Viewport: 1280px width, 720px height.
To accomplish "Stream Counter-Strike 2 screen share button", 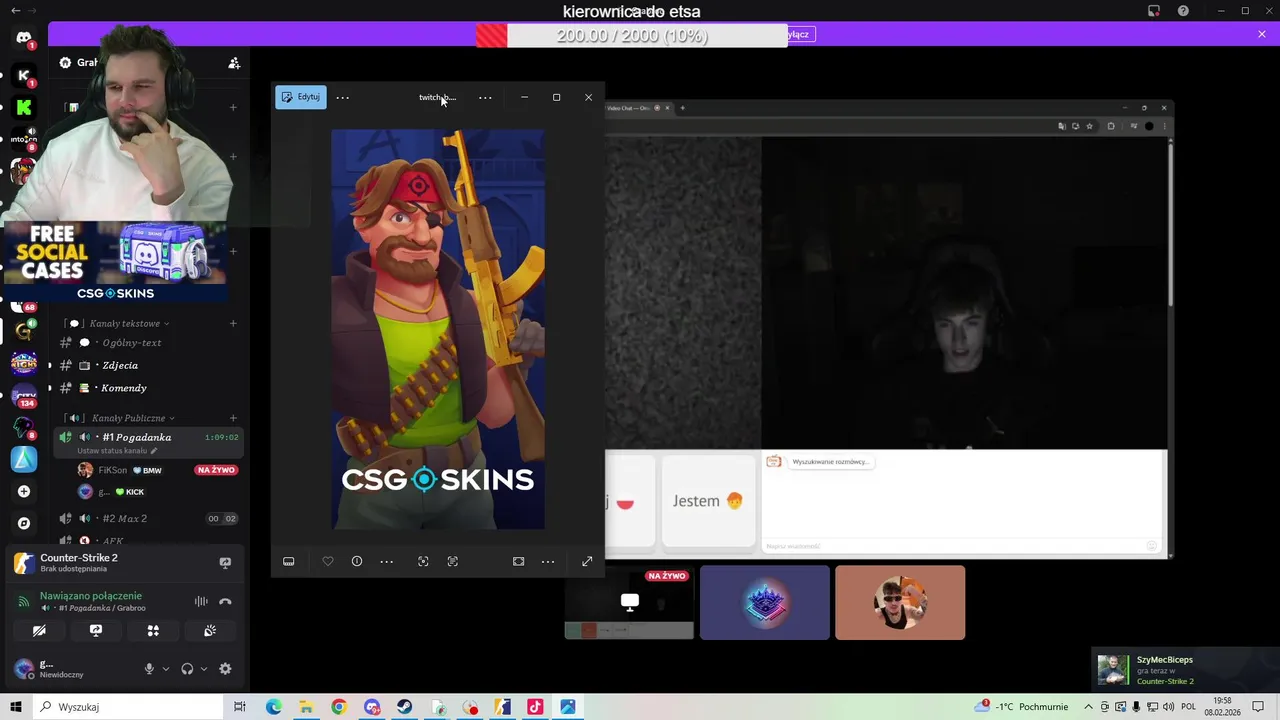I will click(225, 563).
